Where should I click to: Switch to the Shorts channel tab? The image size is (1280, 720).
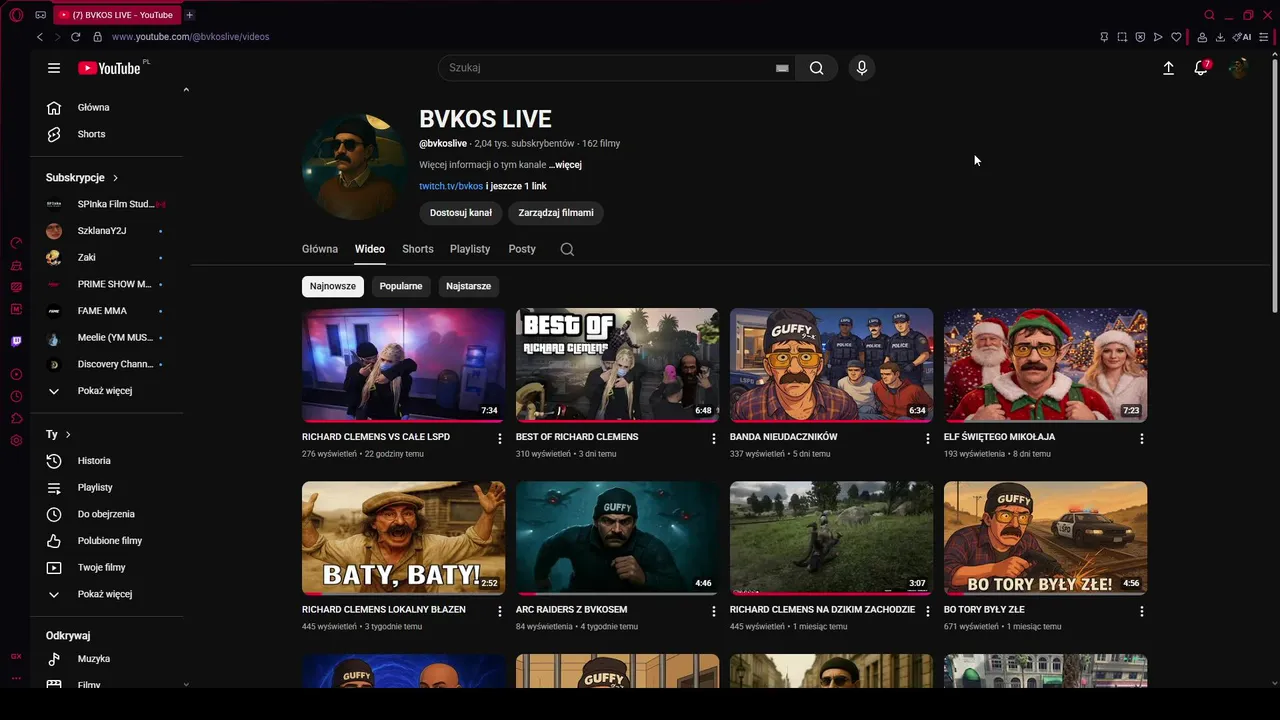coord(418,249)
